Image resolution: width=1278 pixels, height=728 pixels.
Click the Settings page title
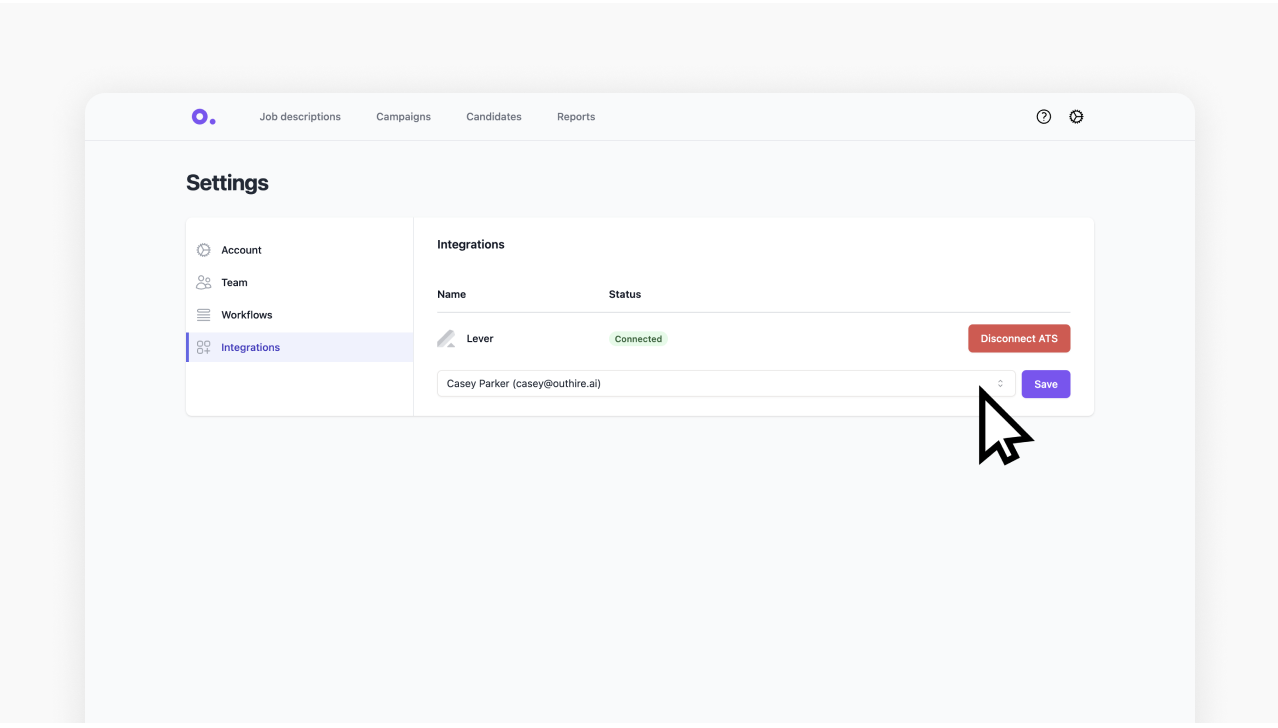(227, 183)
